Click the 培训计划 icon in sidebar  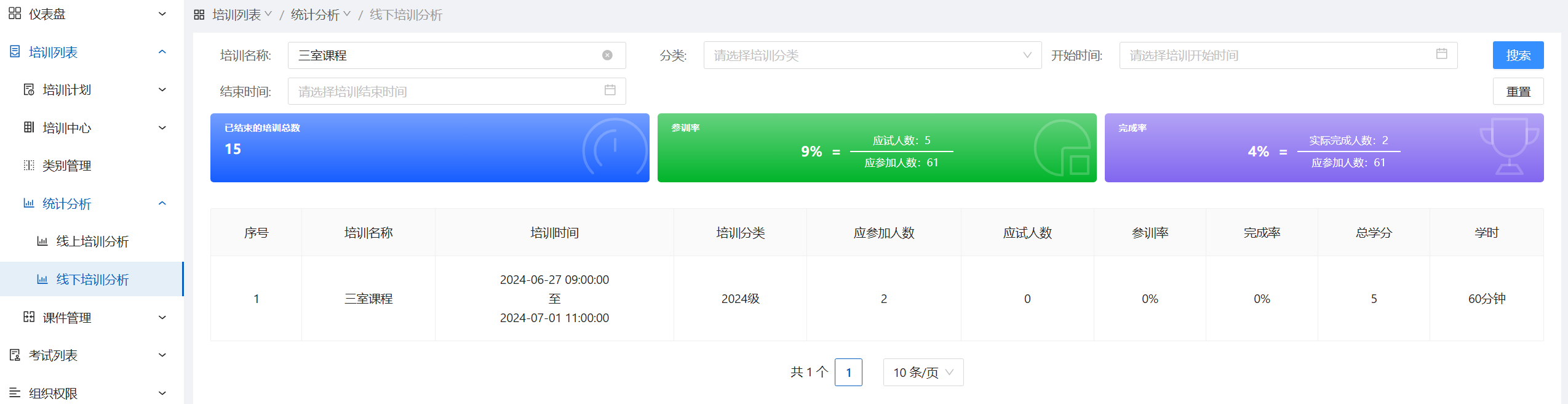click(x=29, y=90)
